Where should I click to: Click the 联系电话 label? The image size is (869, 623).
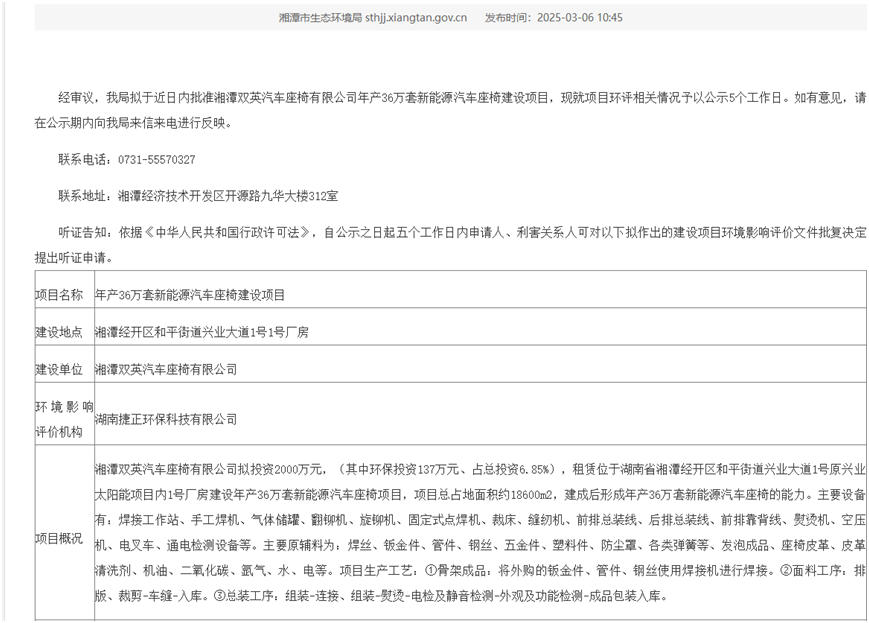tap(83, 160)
